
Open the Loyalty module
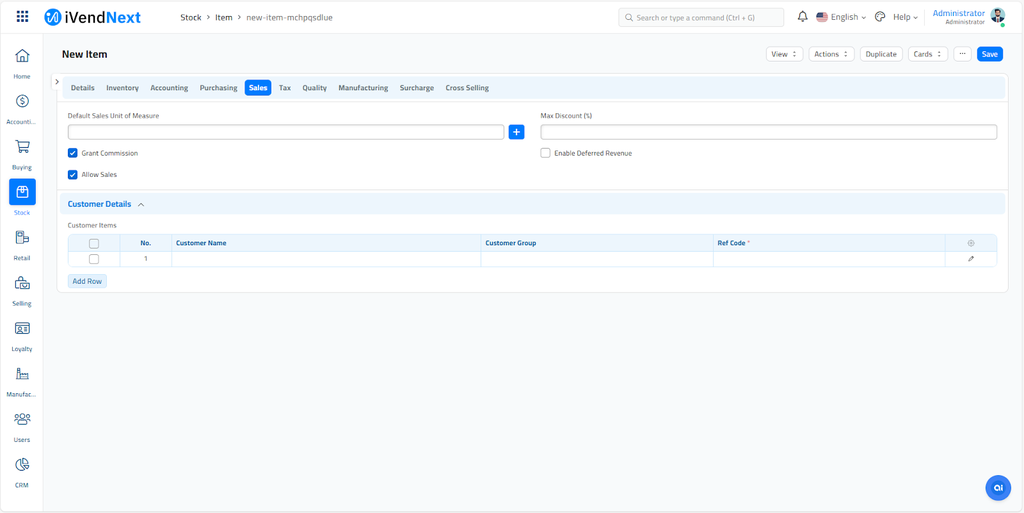[x=22, y=335]
